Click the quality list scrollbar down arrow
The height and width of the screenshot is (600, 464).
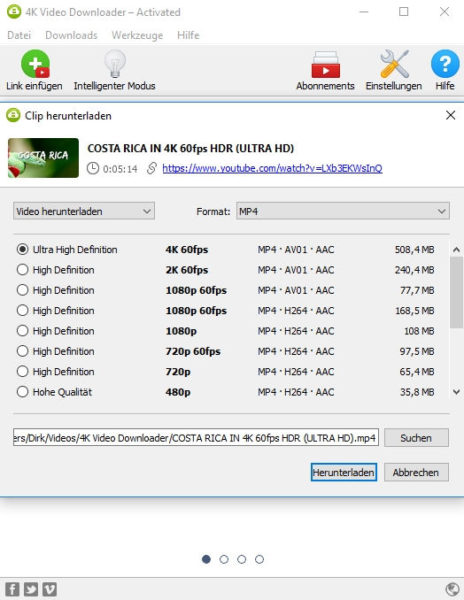pos(456,392)
